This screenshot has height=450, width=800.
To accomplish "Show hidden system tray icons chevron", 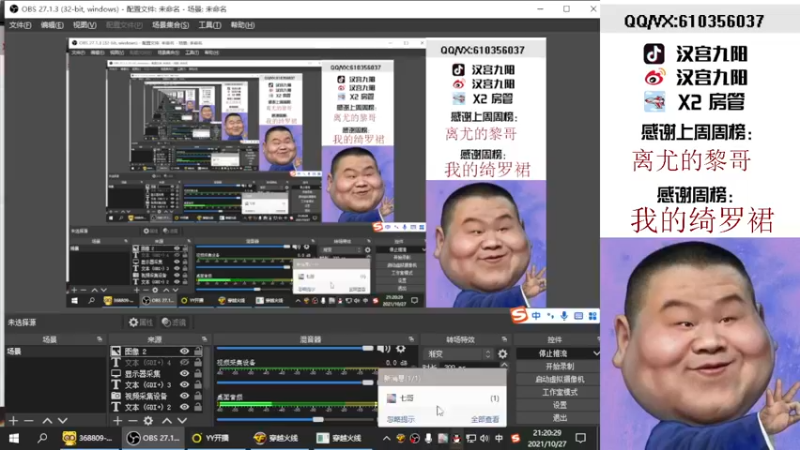I will pos(386,438).
